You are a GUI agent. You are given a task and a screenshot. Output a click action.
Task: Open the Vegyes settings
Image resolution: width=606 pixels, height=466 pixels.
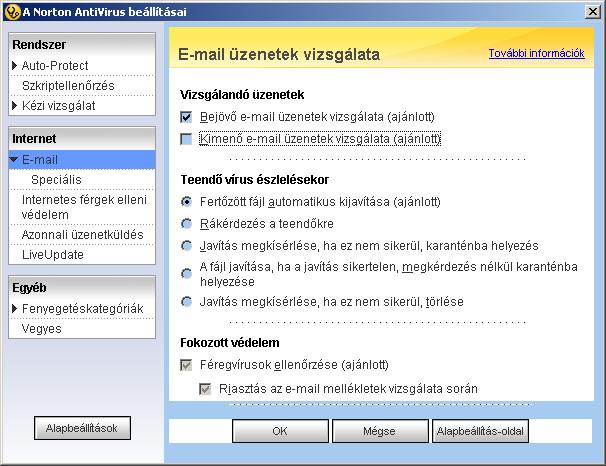[42, 329]
